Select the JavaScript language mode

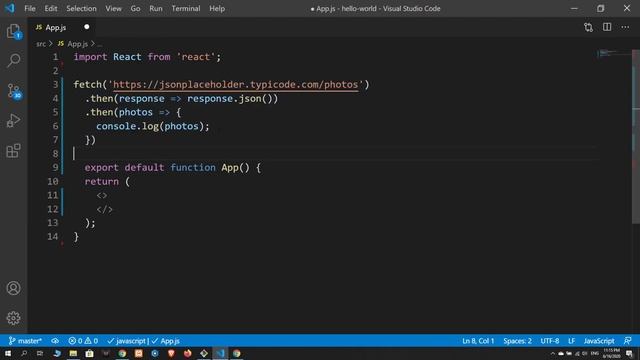click(599, 341)
